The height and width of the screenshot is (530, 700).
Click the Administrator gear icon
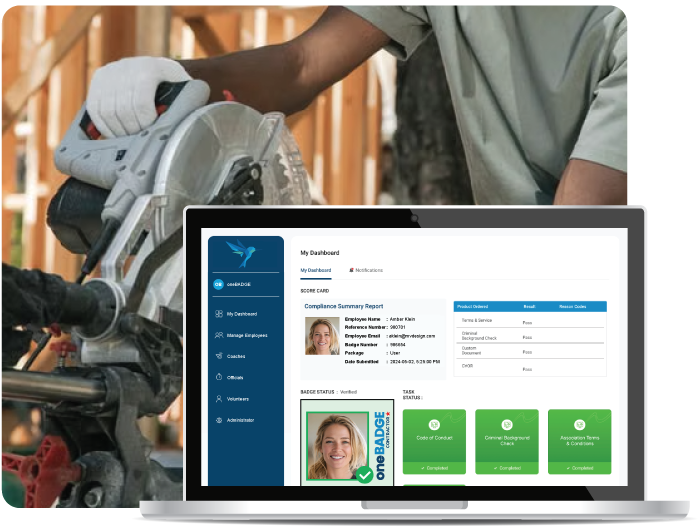click(219, 420)
